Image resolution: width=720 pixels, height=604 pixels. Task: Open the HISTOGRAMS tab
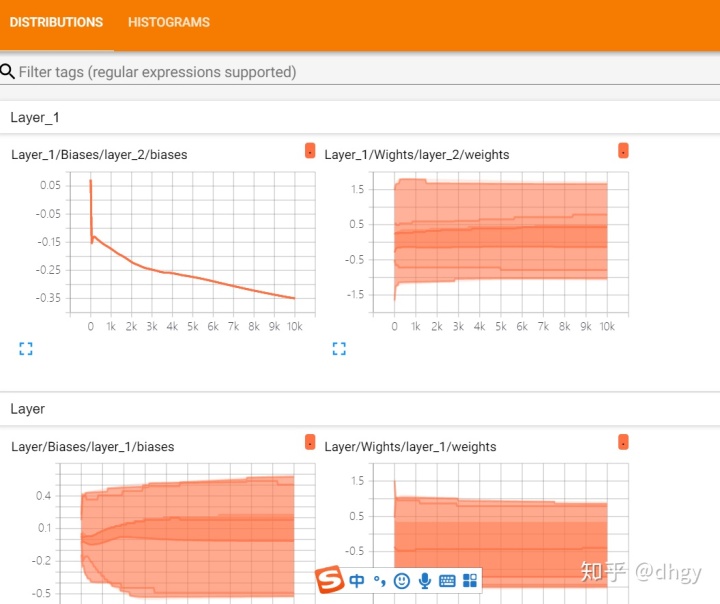[x=169, y=22]
